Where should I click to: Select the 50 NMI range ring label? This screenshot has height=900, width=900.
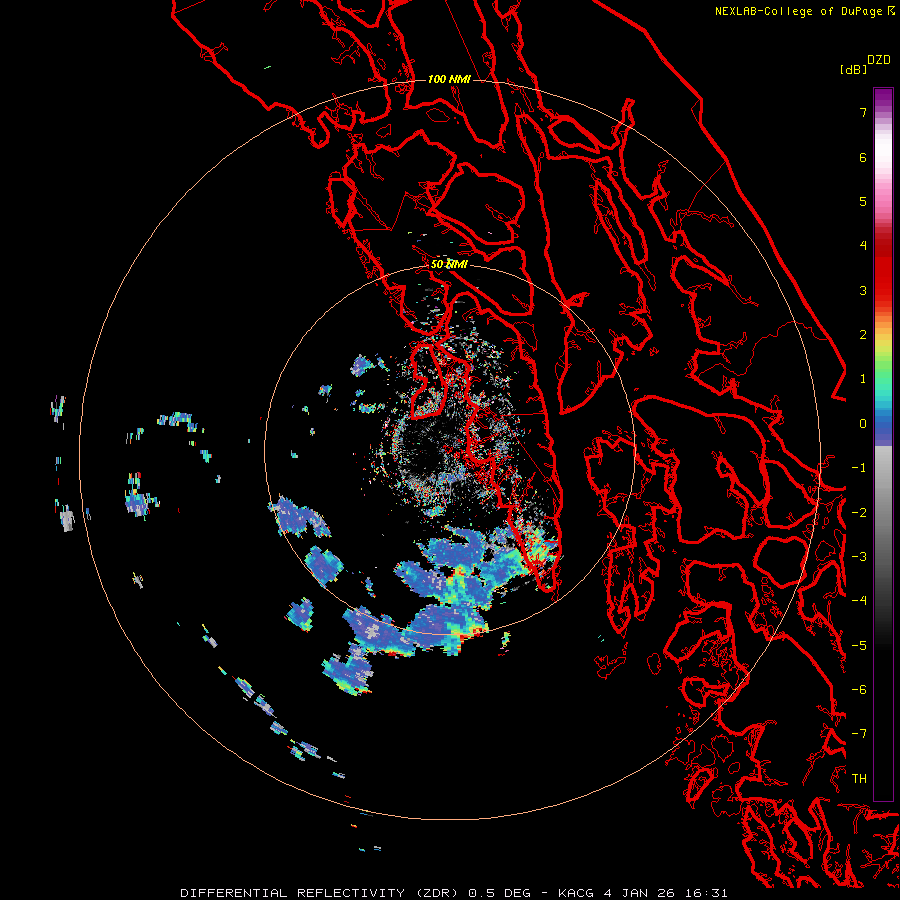(x=449, y=265)
